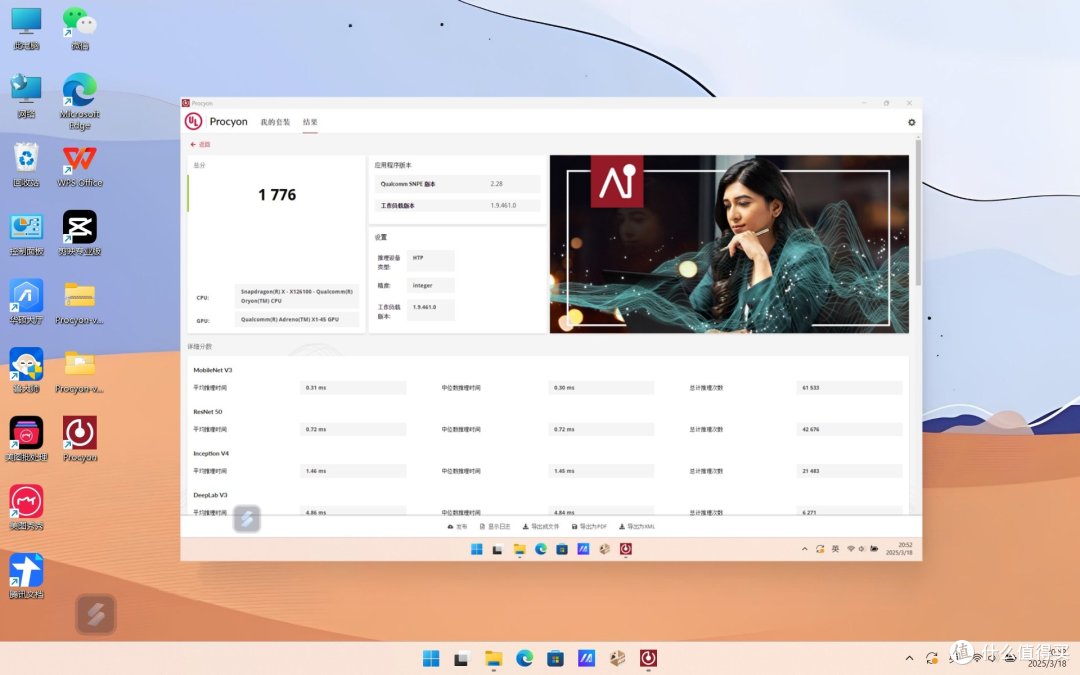The height and width of the screenshot is (675, 1080).
Task: Launch the 剪映专业版 desktop shortcut
Action: (x=80, y=233)
